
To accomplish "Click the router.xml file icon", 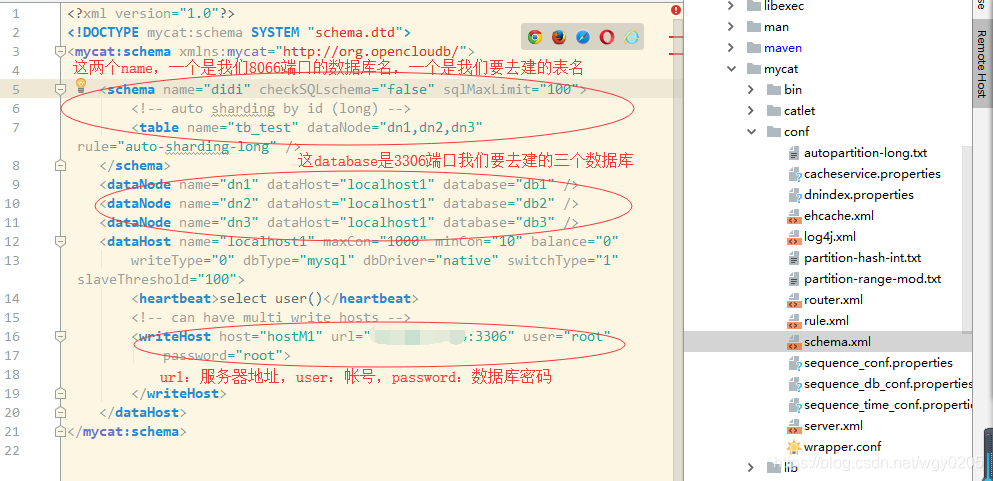I will click(794, 300).
